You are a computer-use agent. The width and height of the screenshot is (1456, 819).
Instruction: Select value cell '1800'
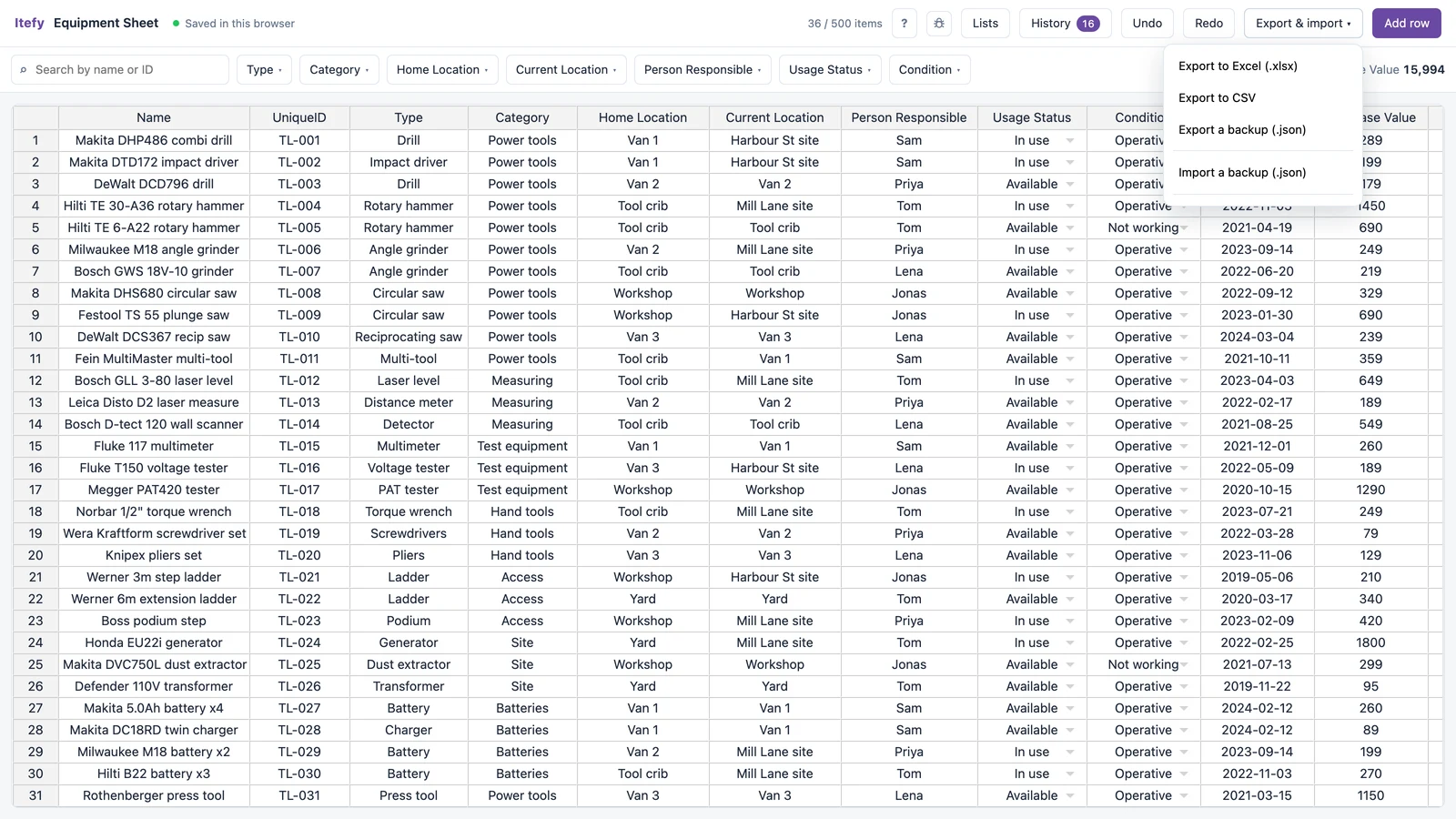point(1370,642)
